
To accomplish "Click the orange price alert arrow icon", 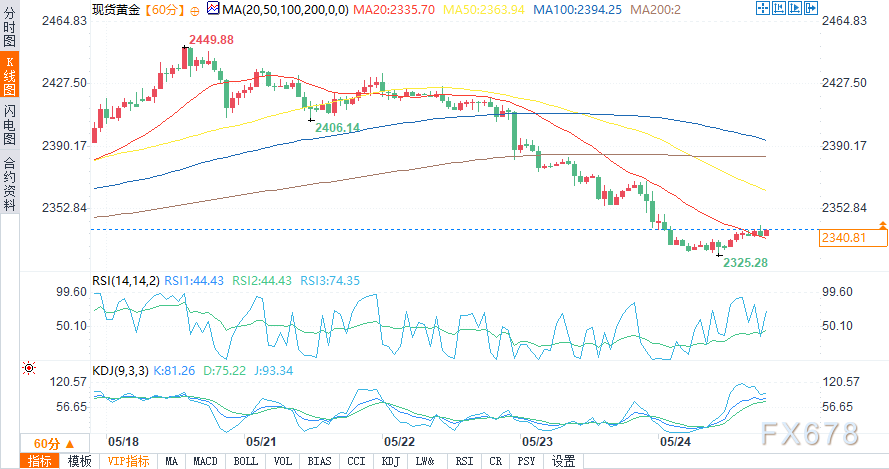I will pyautogui.click(x=882, y=224).
